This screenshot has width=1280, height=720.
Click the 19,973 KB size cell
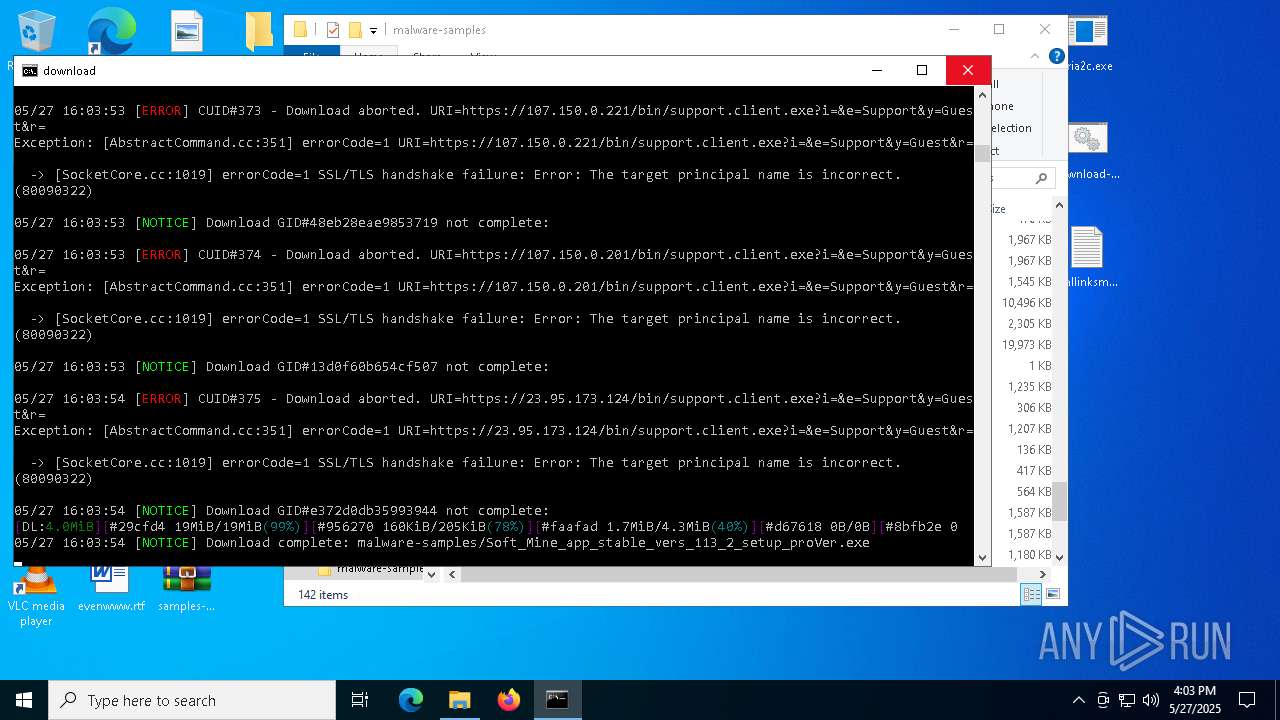pos(1027,345)
